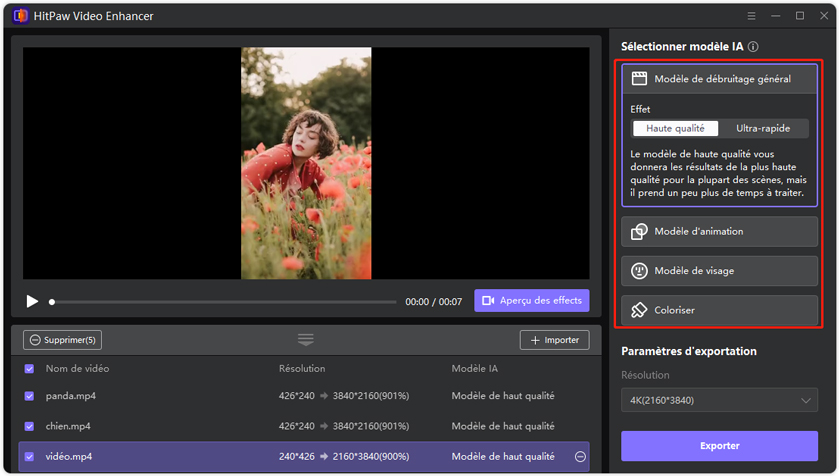Click Aperçu des effects button
Image resolution: width=839 pixels, height=476 pixels.
tap(532, 301)
